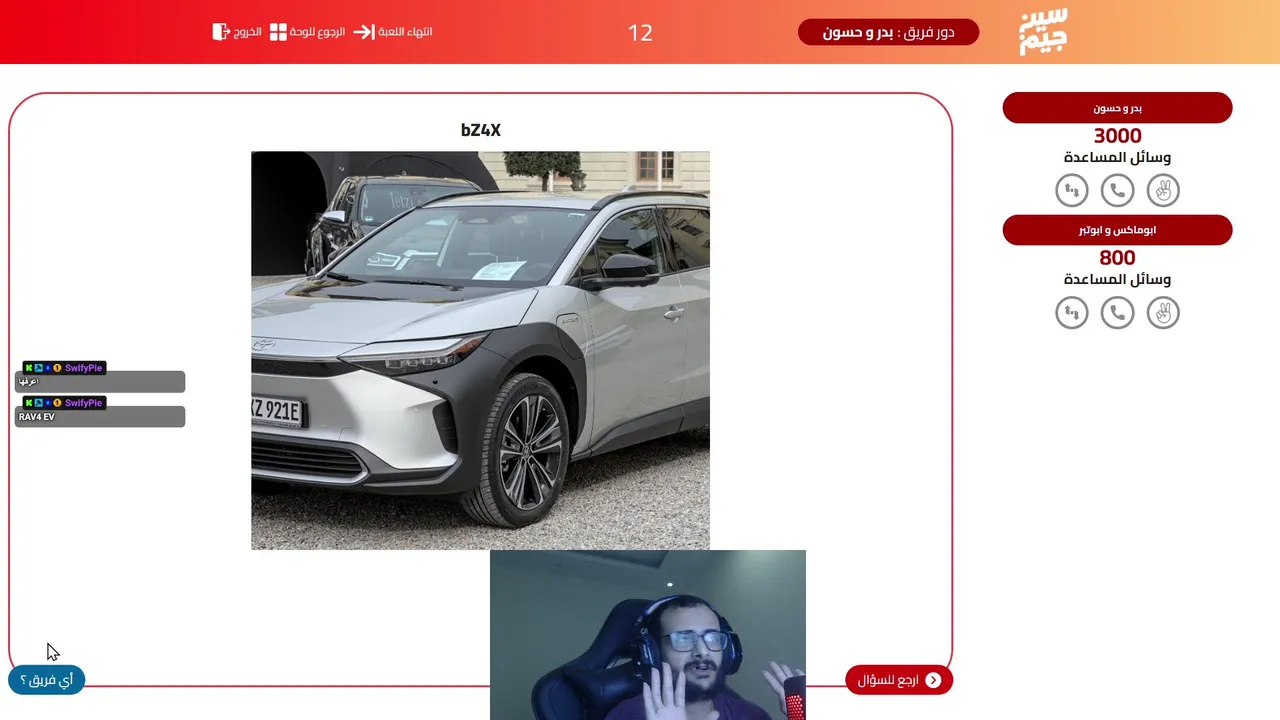Click the arrow icon for انتهاء اللعبة
The width and height of the screenshot is (1280, 720).
pos(363,32)
